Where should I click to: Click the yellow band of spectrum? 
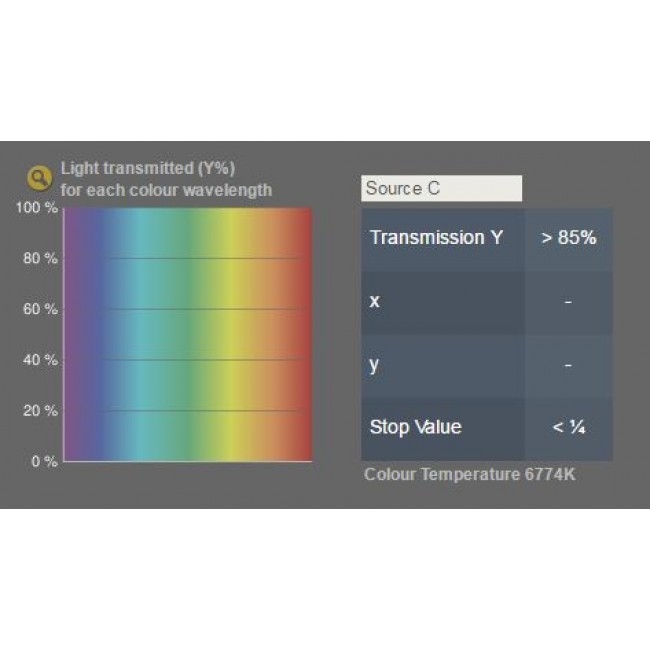[229, 335]
